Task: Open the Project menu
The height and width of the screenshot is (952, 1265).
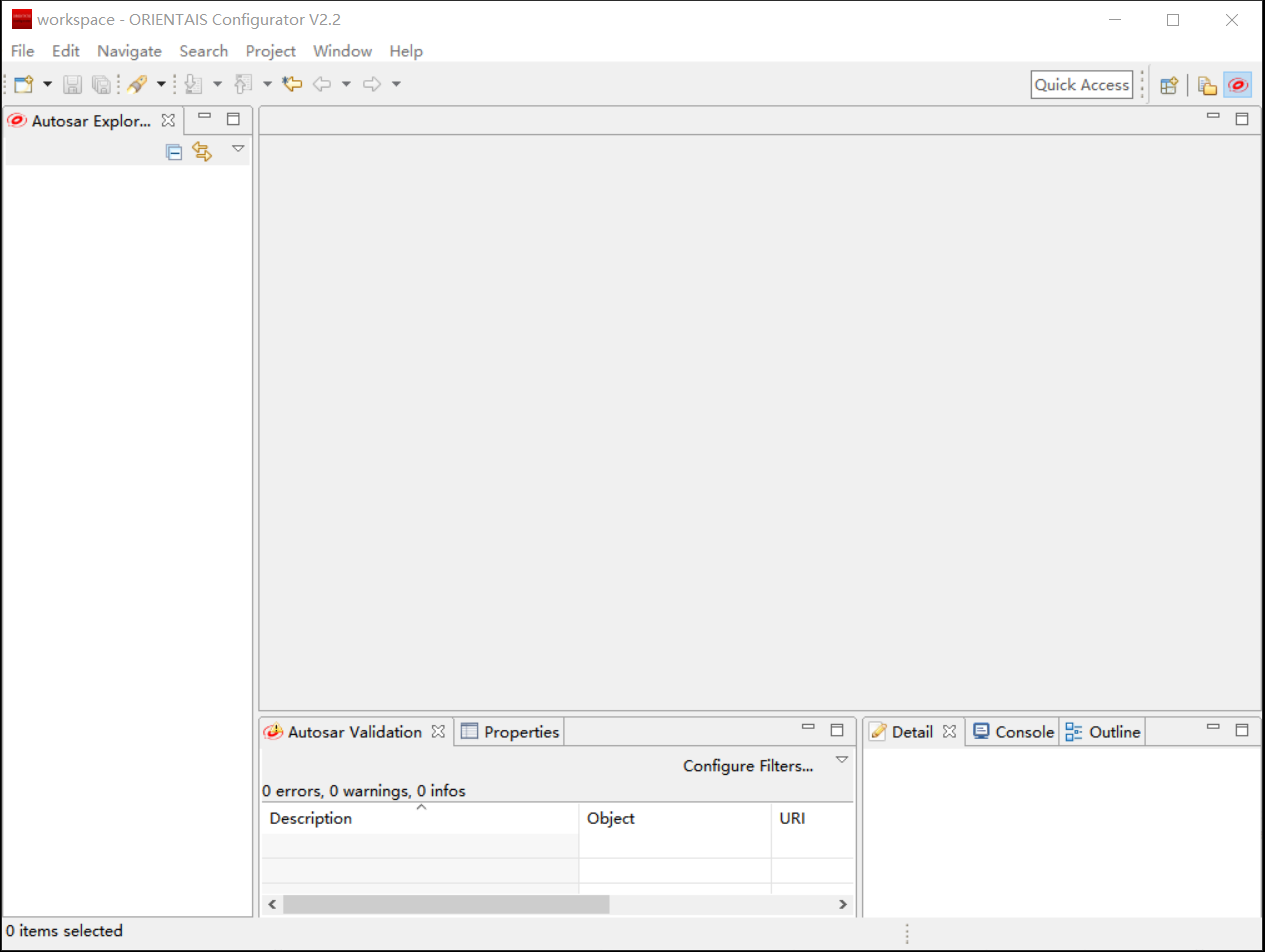Action: pyautogui.click(x=270, y=51)
